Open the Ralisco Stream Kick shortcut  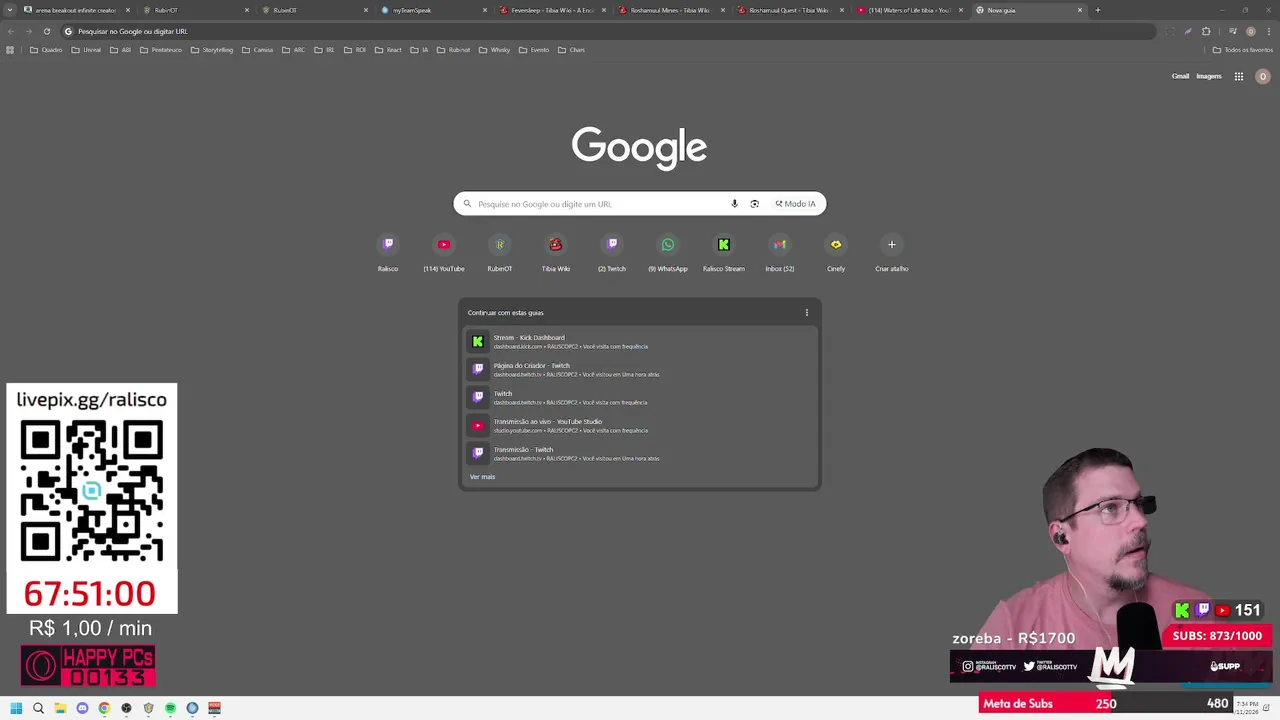[724, 252]
